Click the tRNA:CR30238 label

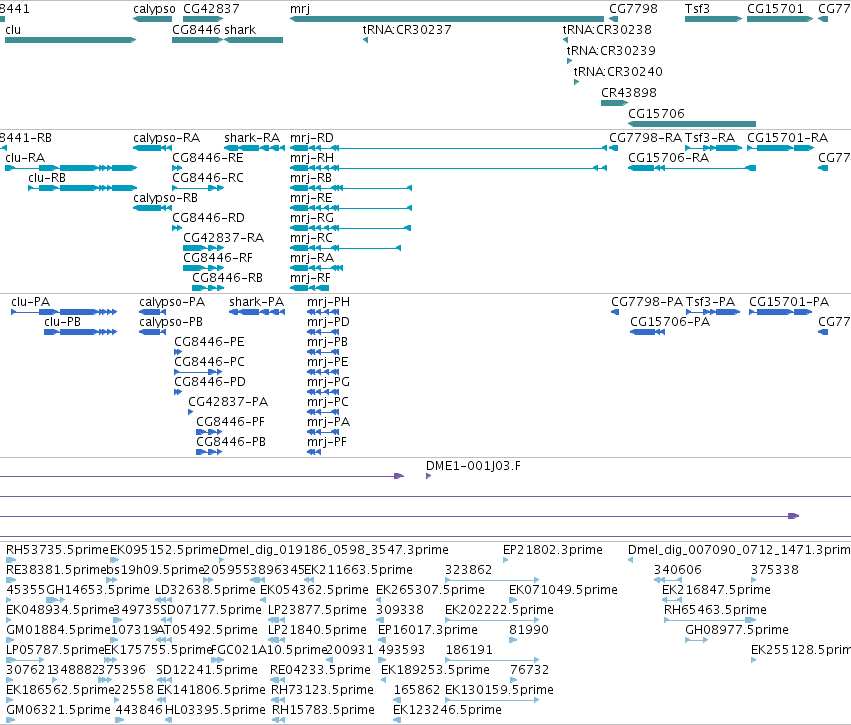pyautogui.click(x=607, y=29)
